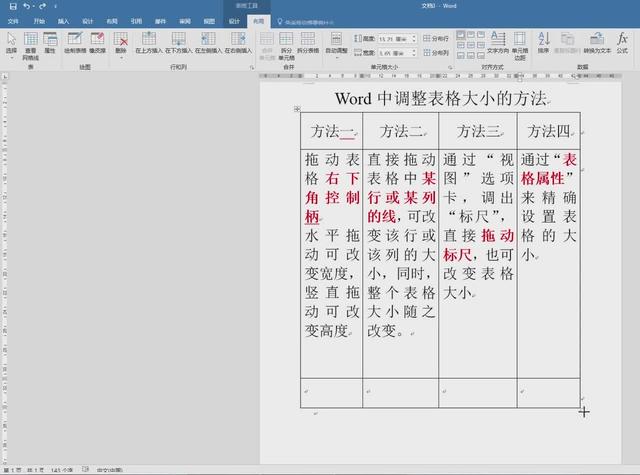Click the row height input field
The width and height of the screenshot is (640, 475).
pos(394,39)
